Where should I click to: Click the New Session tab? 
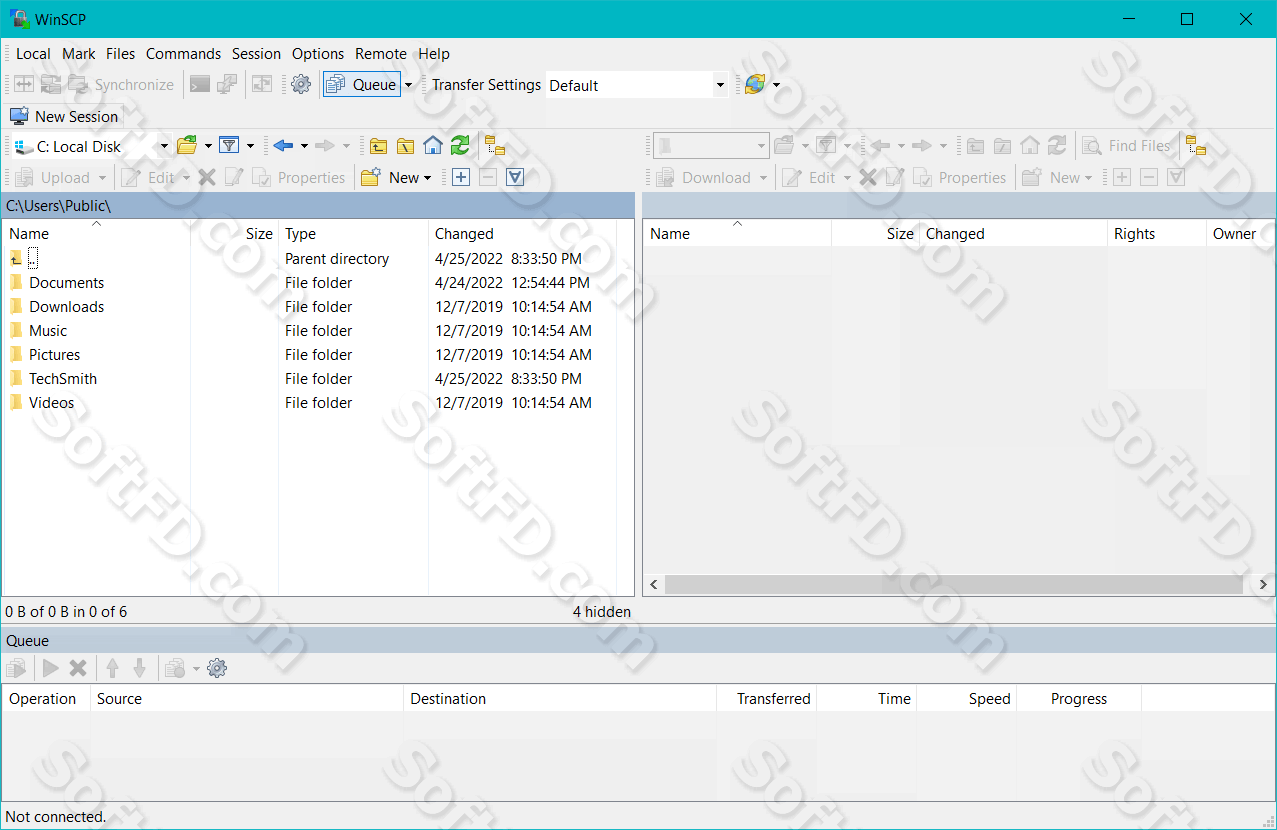click(64, 116)
